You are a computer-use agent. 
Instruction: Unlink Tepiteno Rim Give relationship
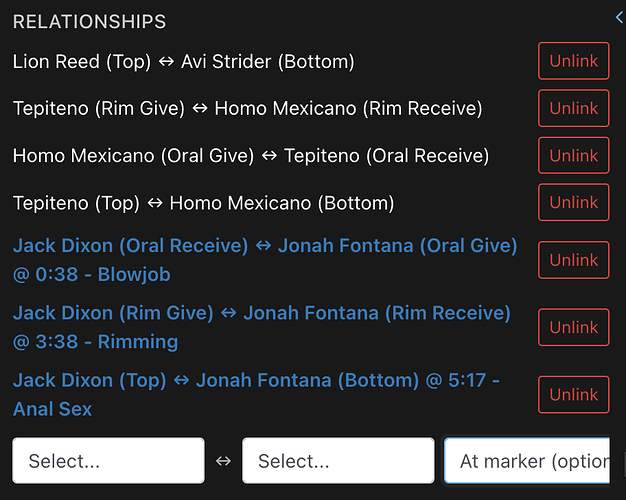coord(573,108)
